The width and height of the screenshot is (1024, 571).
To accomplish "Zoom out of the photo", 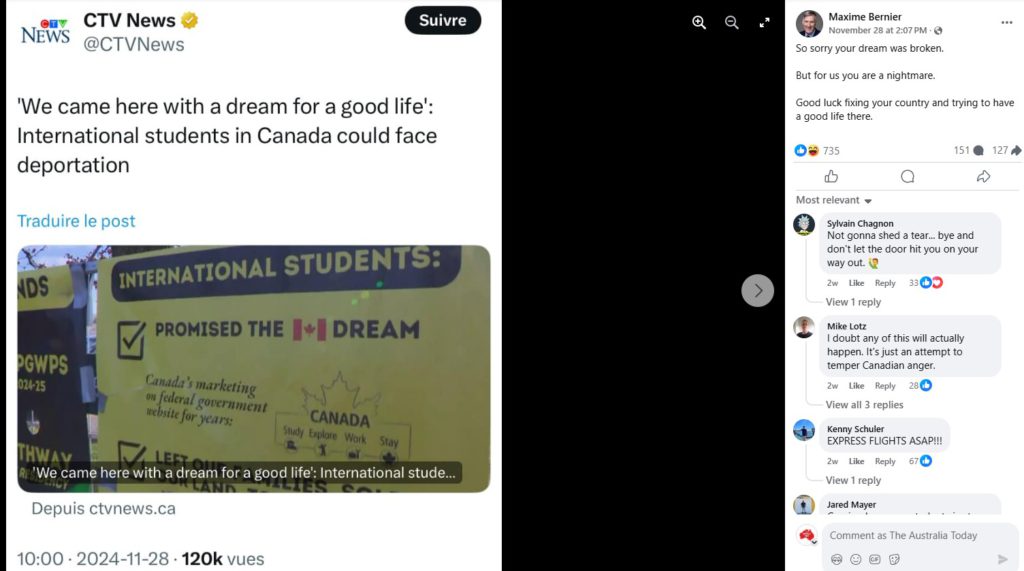I will [x=731, y=23].
